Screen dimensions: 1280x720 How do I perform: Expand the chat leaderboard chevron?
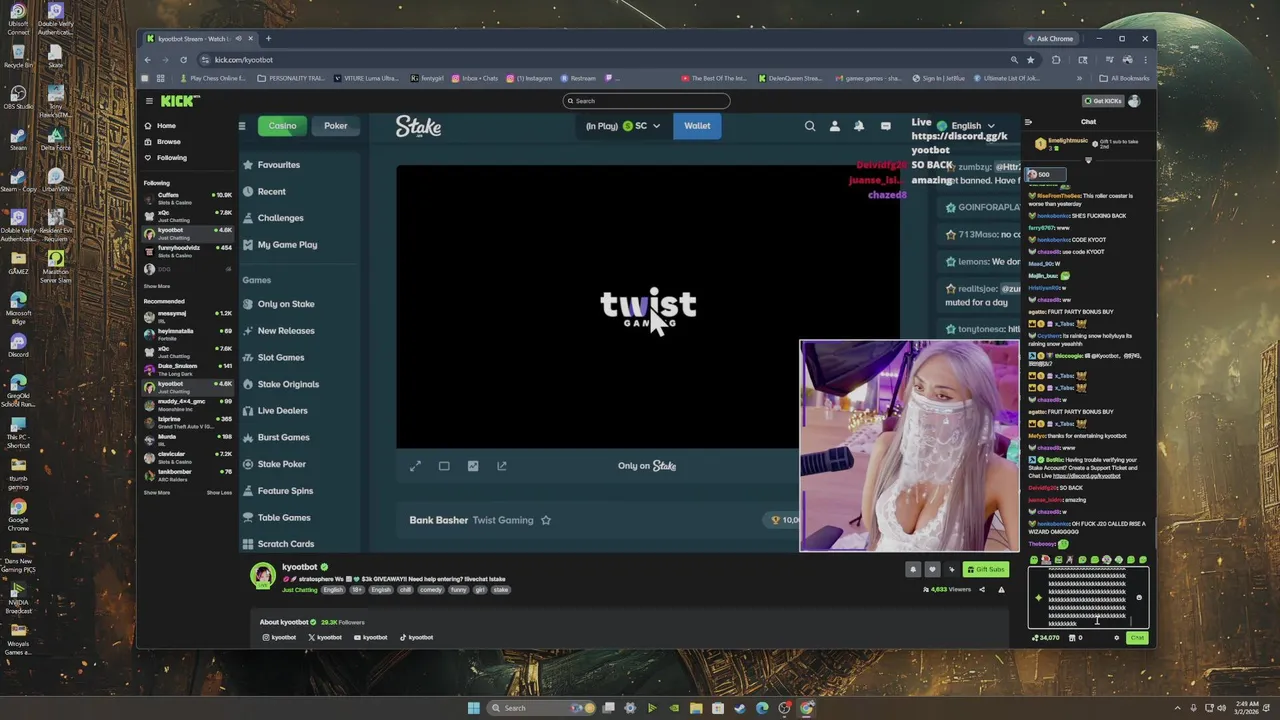pyautogui.click(x=1088, y=160)
